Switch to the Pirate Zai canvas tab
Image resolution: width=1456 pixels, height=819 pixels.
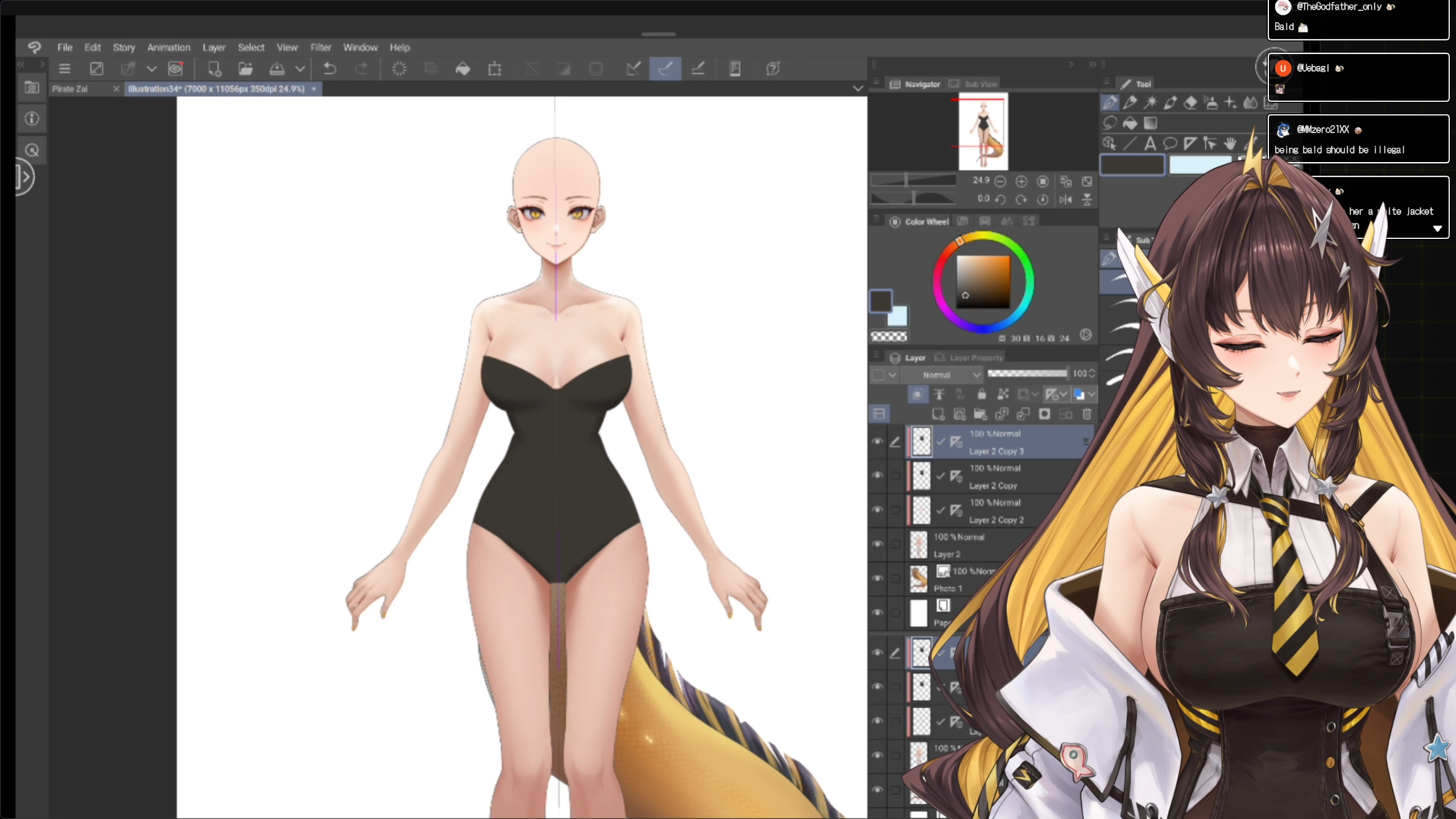click(x=70, y=89)
